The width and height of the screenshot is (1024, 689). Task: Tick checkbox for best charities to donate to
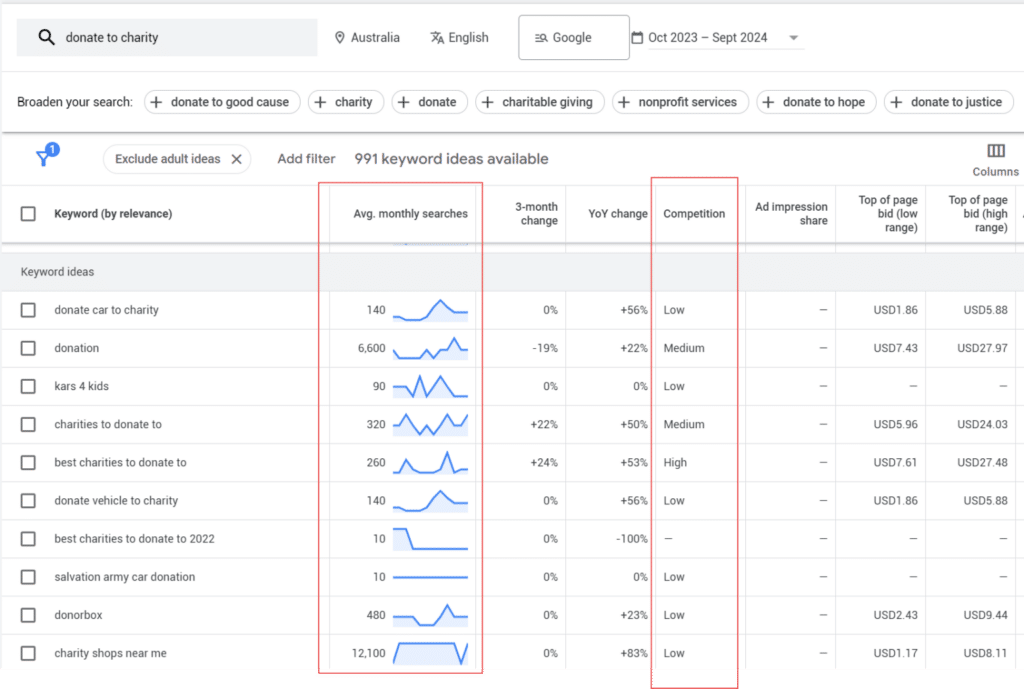click(28, 462)
